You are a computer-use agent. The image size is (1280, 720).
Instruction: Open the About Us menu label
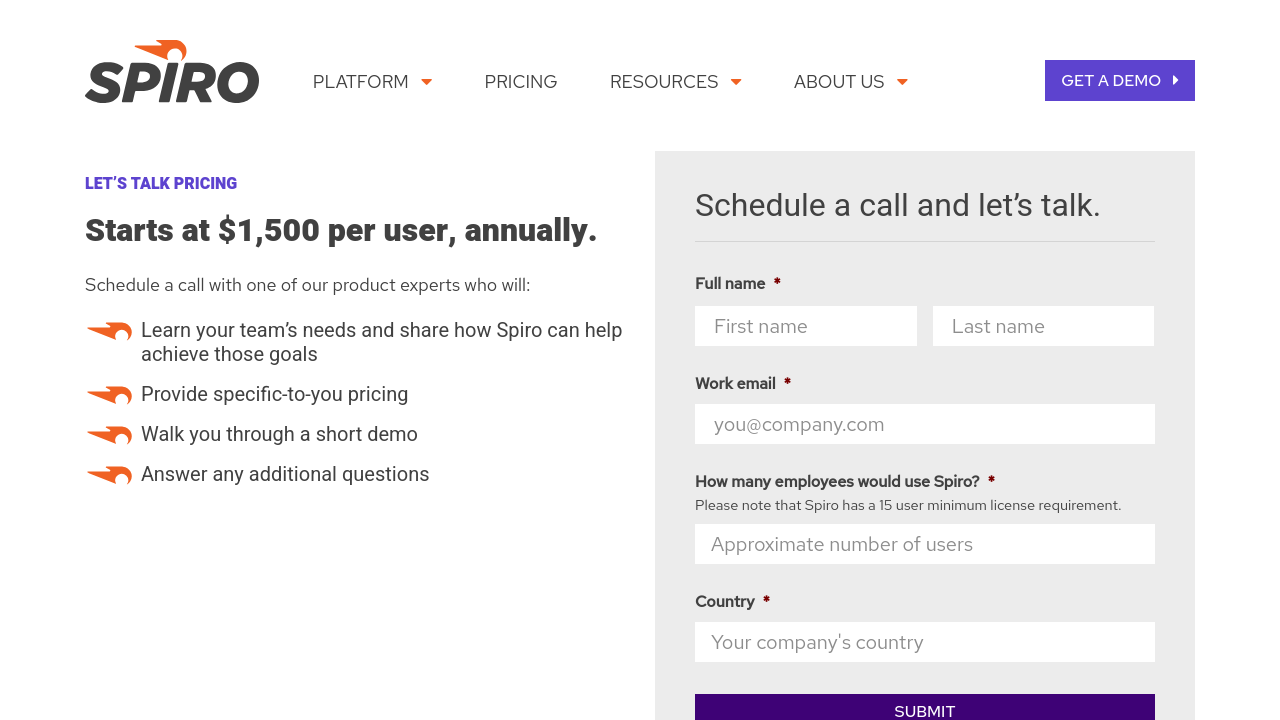pos(839,82)
